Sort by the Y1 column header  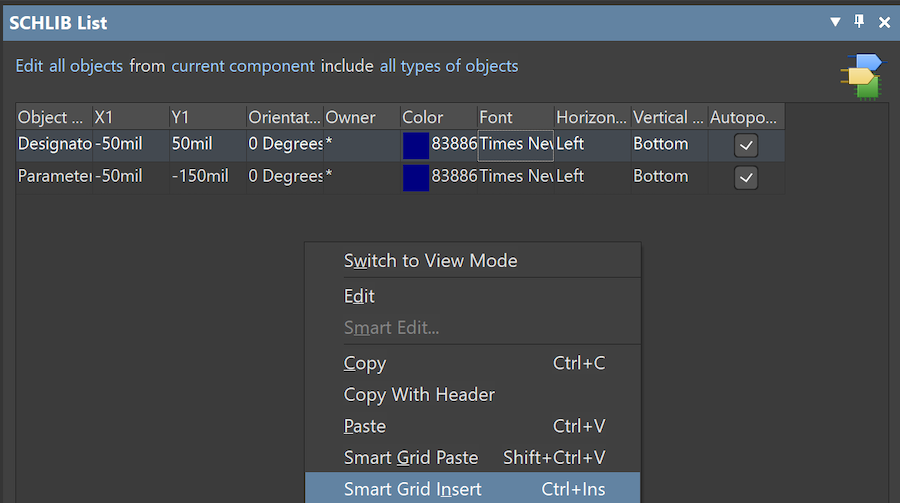(208, 117)
